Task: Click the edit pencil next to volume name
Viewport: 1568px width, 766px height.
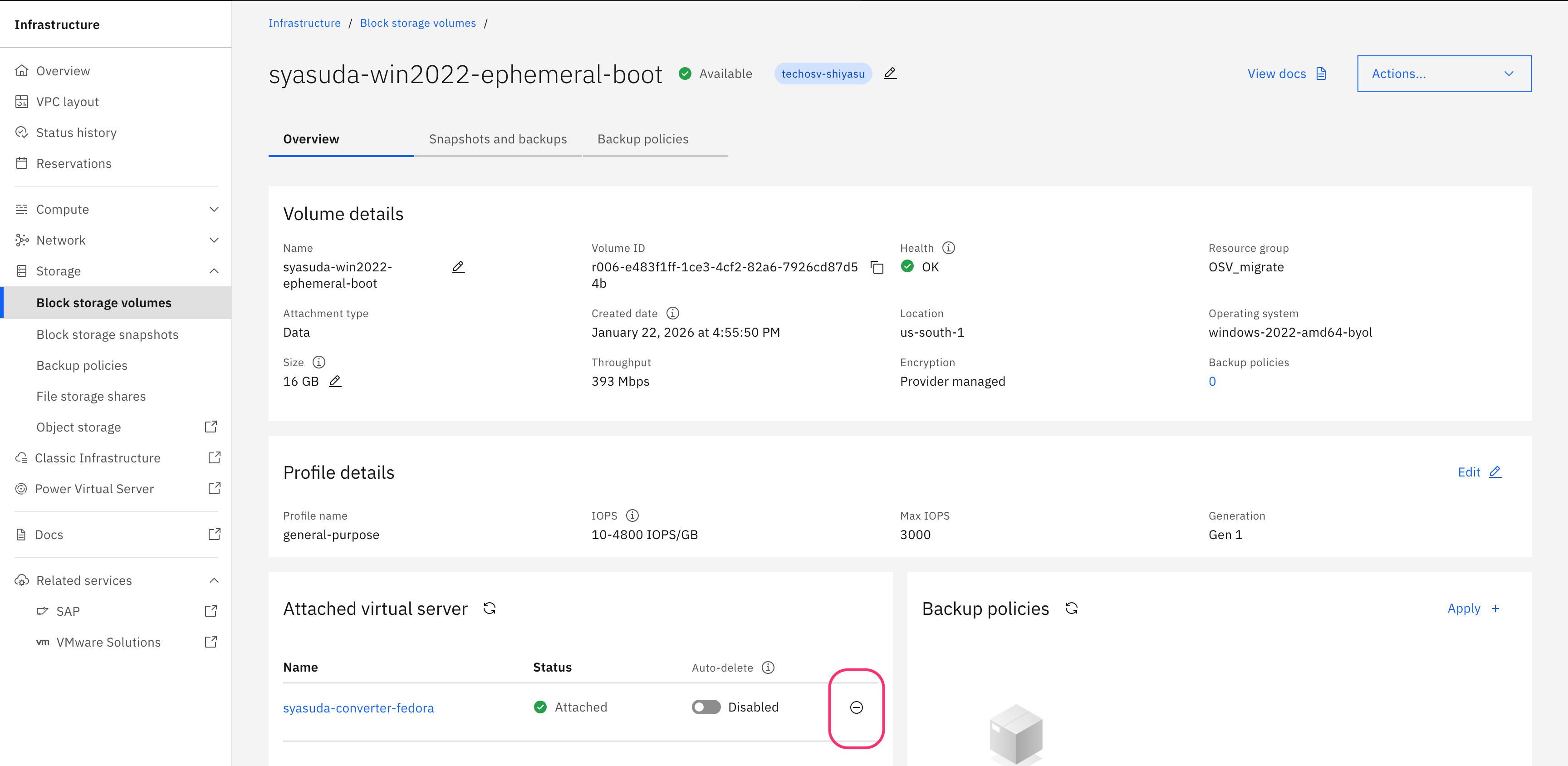Action: click(x=458, y=267)
